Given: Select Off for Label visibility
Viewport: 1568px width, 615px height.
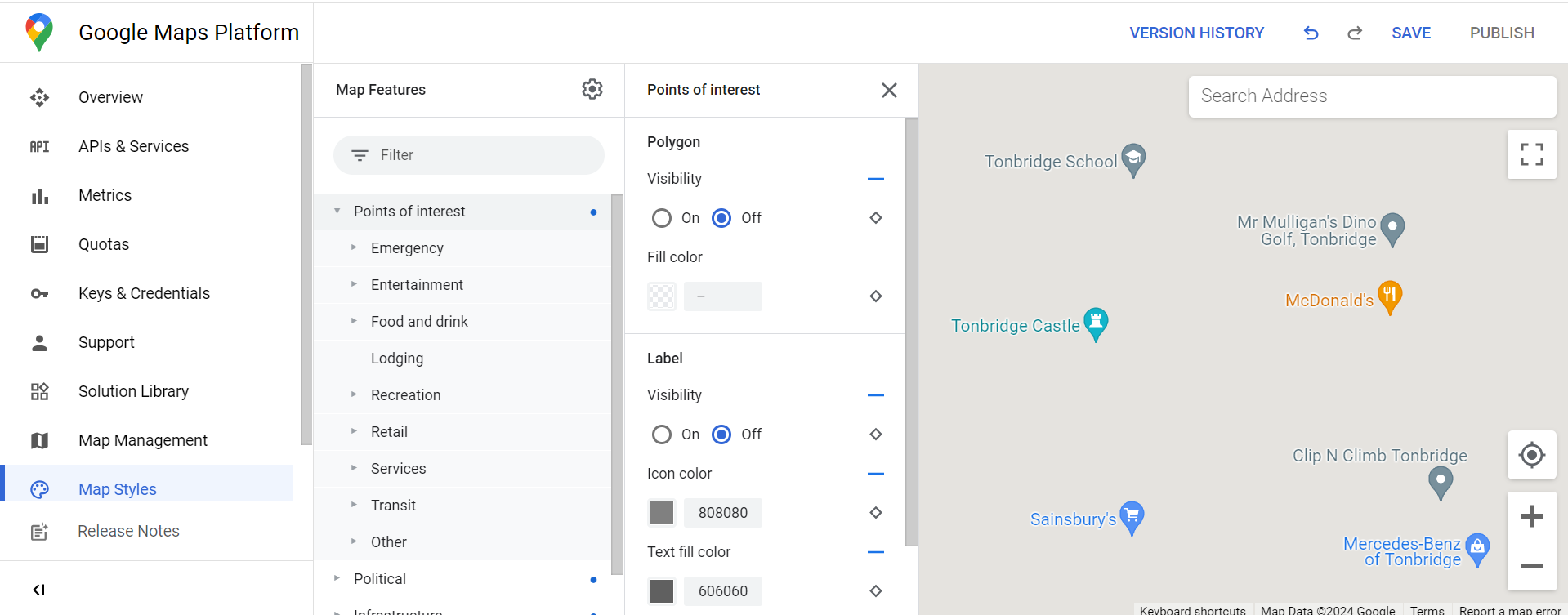Looking at the screenshot, I should [721, 435].
